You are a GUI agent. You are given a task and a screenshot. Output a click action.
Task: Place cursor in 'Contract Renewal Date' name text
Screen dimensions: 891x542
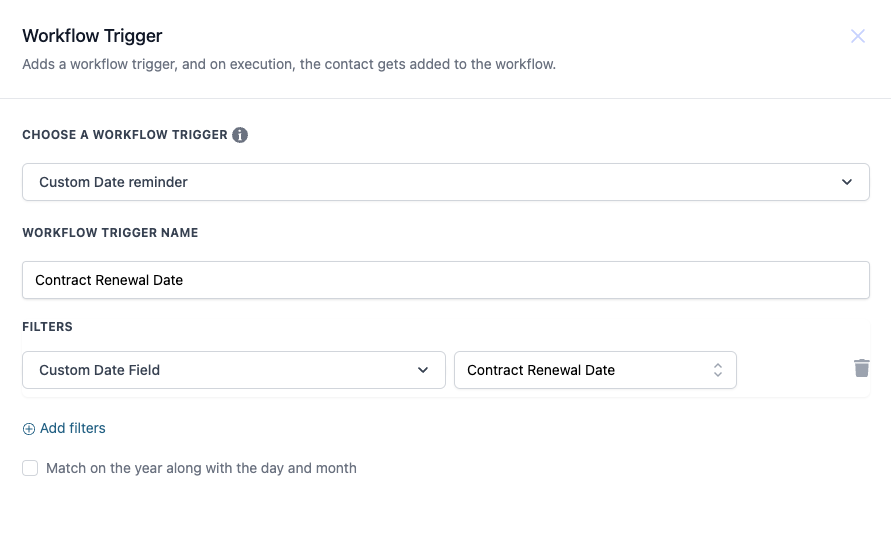(109, 280)
